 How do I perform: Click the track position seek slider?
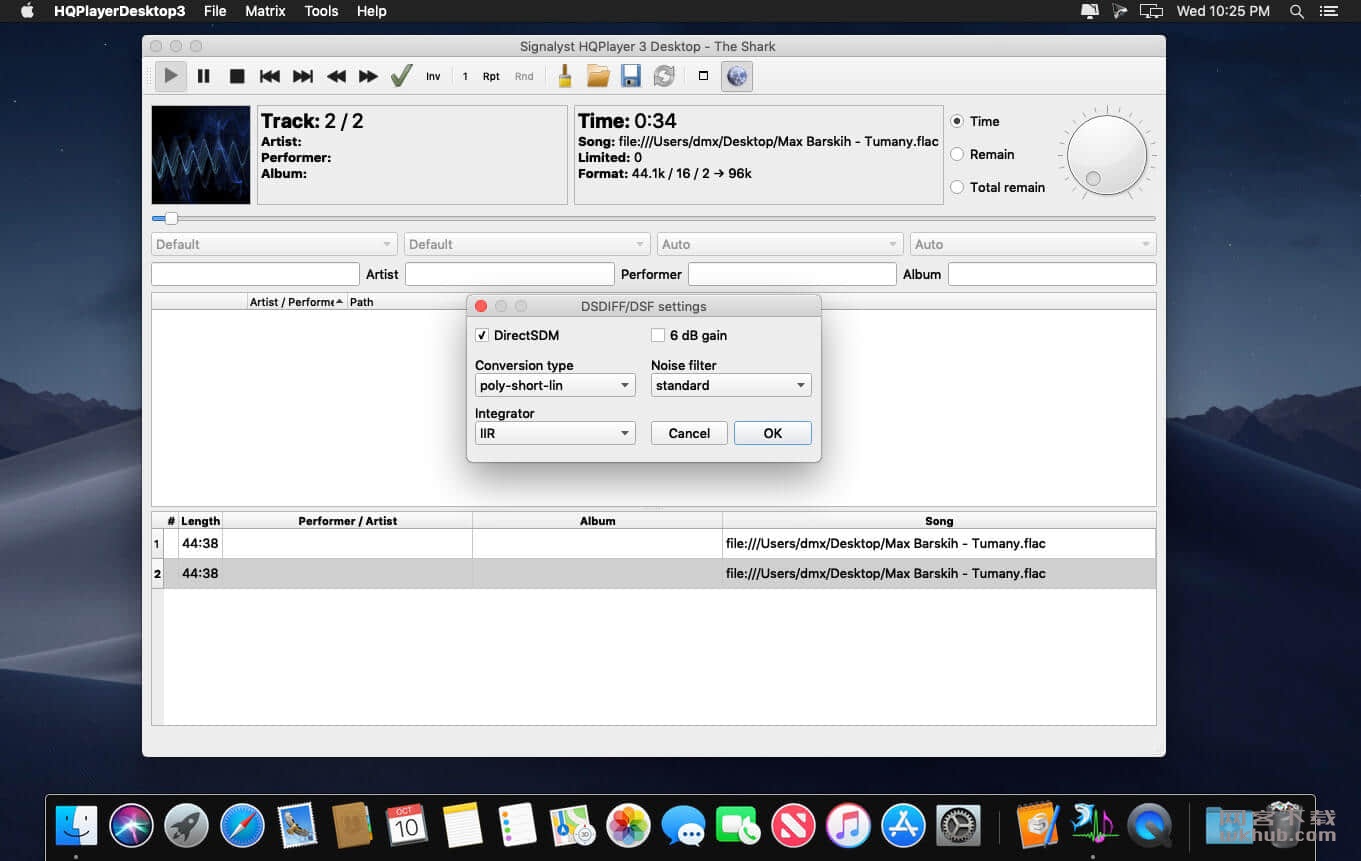[653, 218]
